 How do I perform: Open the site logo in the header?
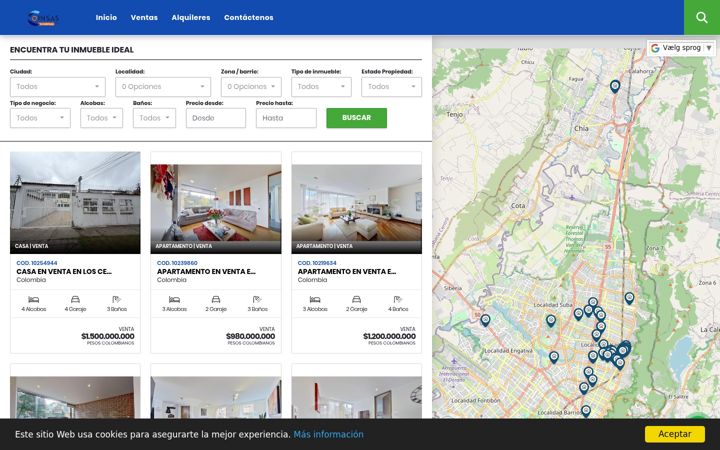pyautogui.click(x=44, y=18)
